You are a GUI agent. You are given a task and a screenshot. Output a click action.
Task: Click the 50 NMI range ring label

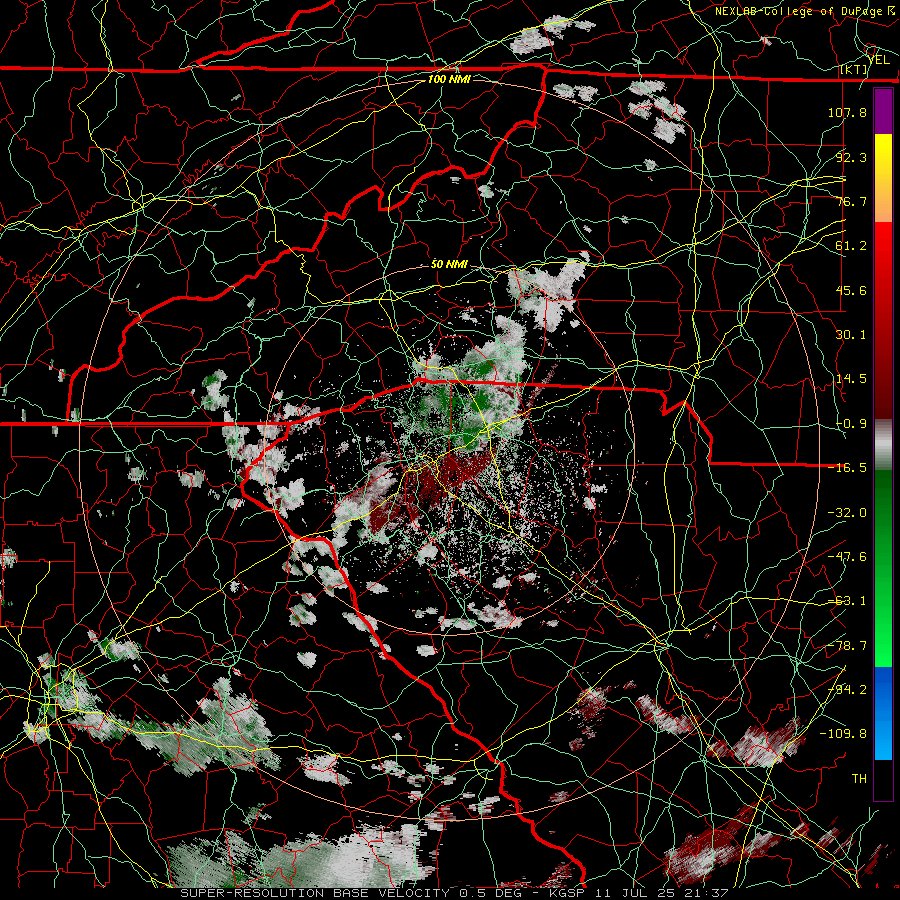coord(449,264)
